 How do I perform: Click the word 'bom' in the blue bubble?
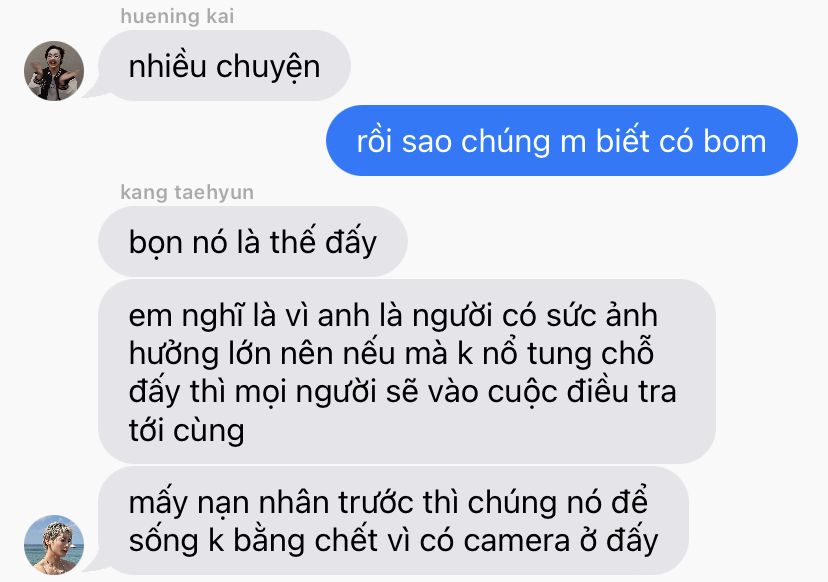pos(735,142)
